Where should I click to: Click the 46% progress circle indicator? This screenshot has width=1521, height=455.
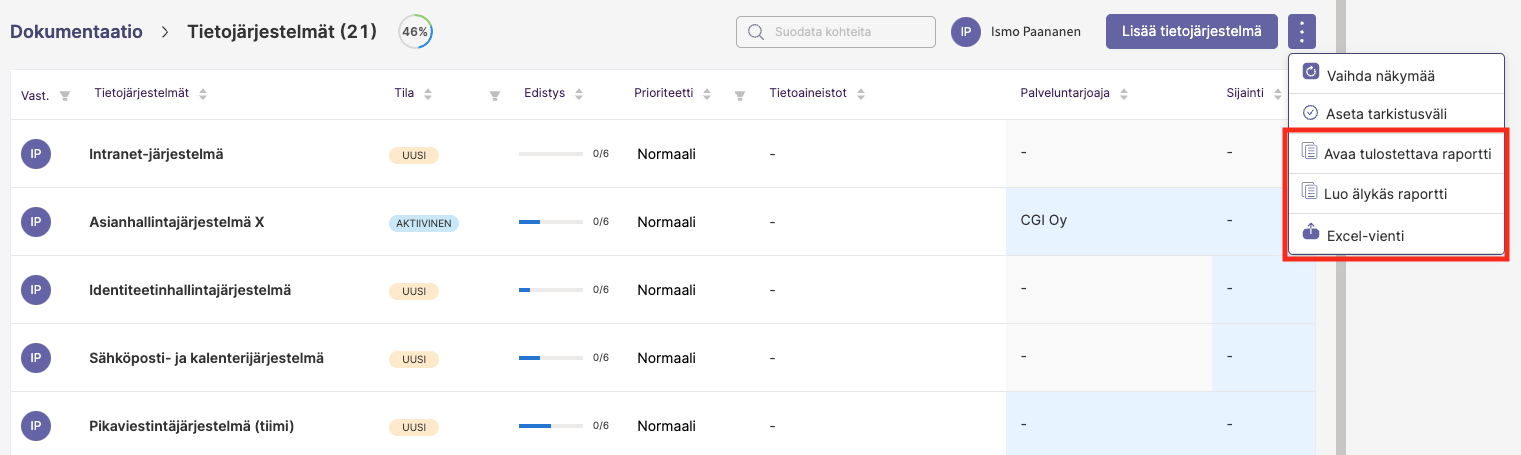(415, 32)
